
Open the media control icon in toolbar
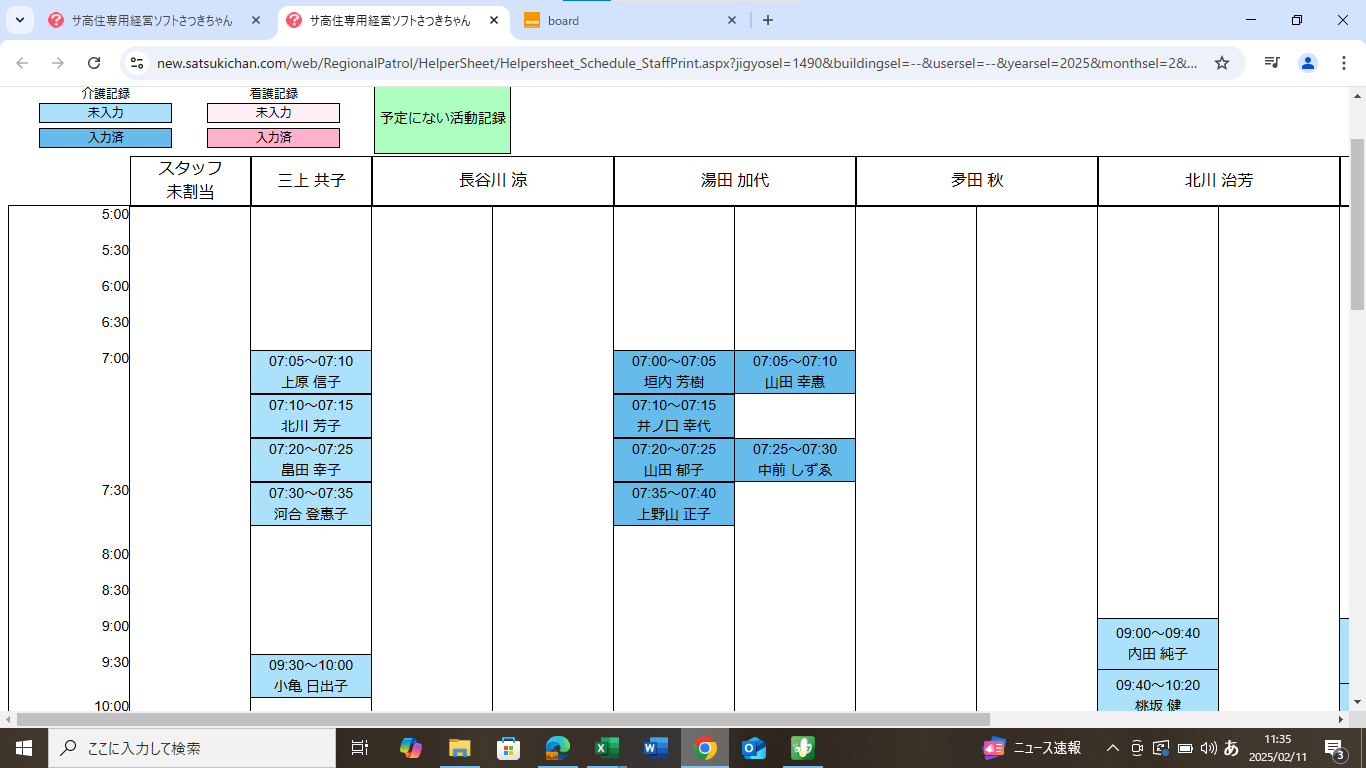click(x=1272, y=63)
